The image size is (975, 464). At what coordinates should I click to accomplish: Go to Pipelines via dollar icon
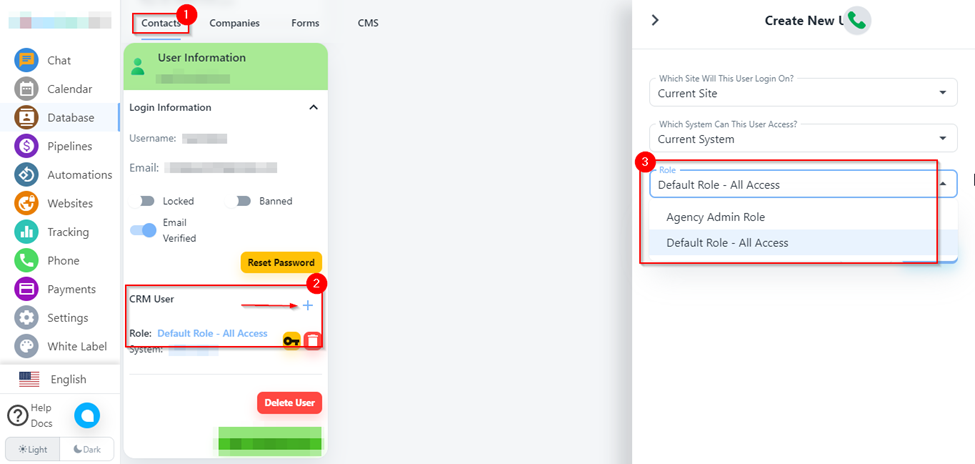(x=26, y=146)
